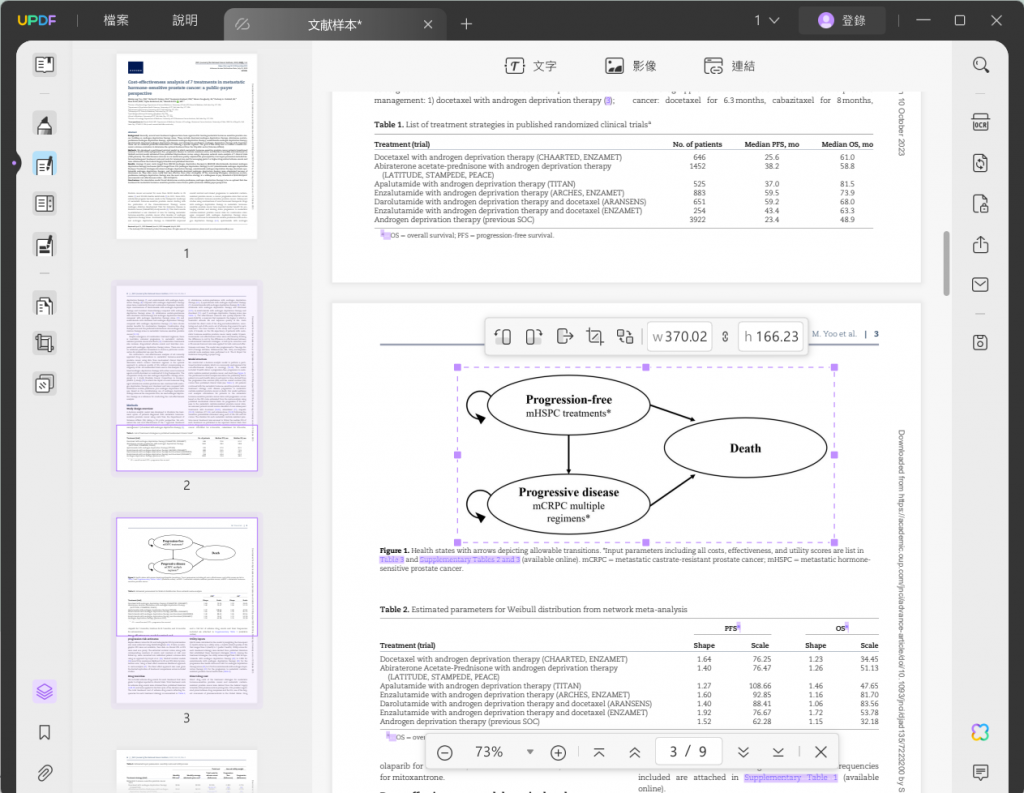
Task: Open the Convert PDF tool
Action: tap(980, 163)
